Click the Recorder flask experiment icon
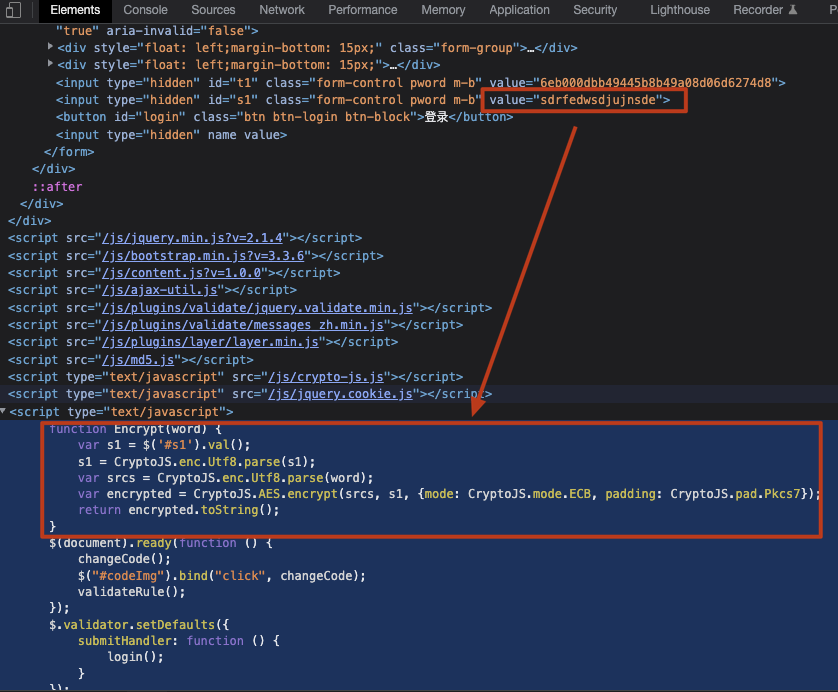This screenshot has width=838, height=692. click(793, 10)
